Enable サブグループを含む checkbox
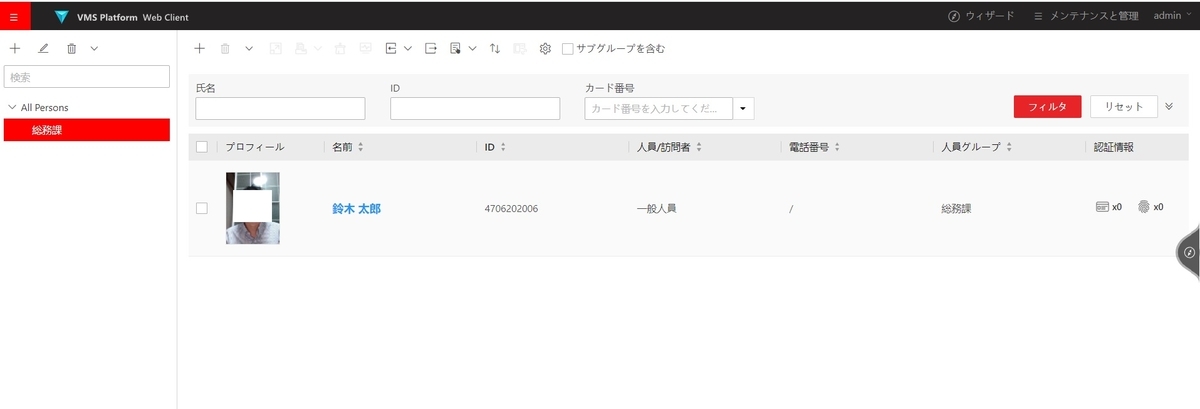The image size is (1200, 409). coord(568,48)
